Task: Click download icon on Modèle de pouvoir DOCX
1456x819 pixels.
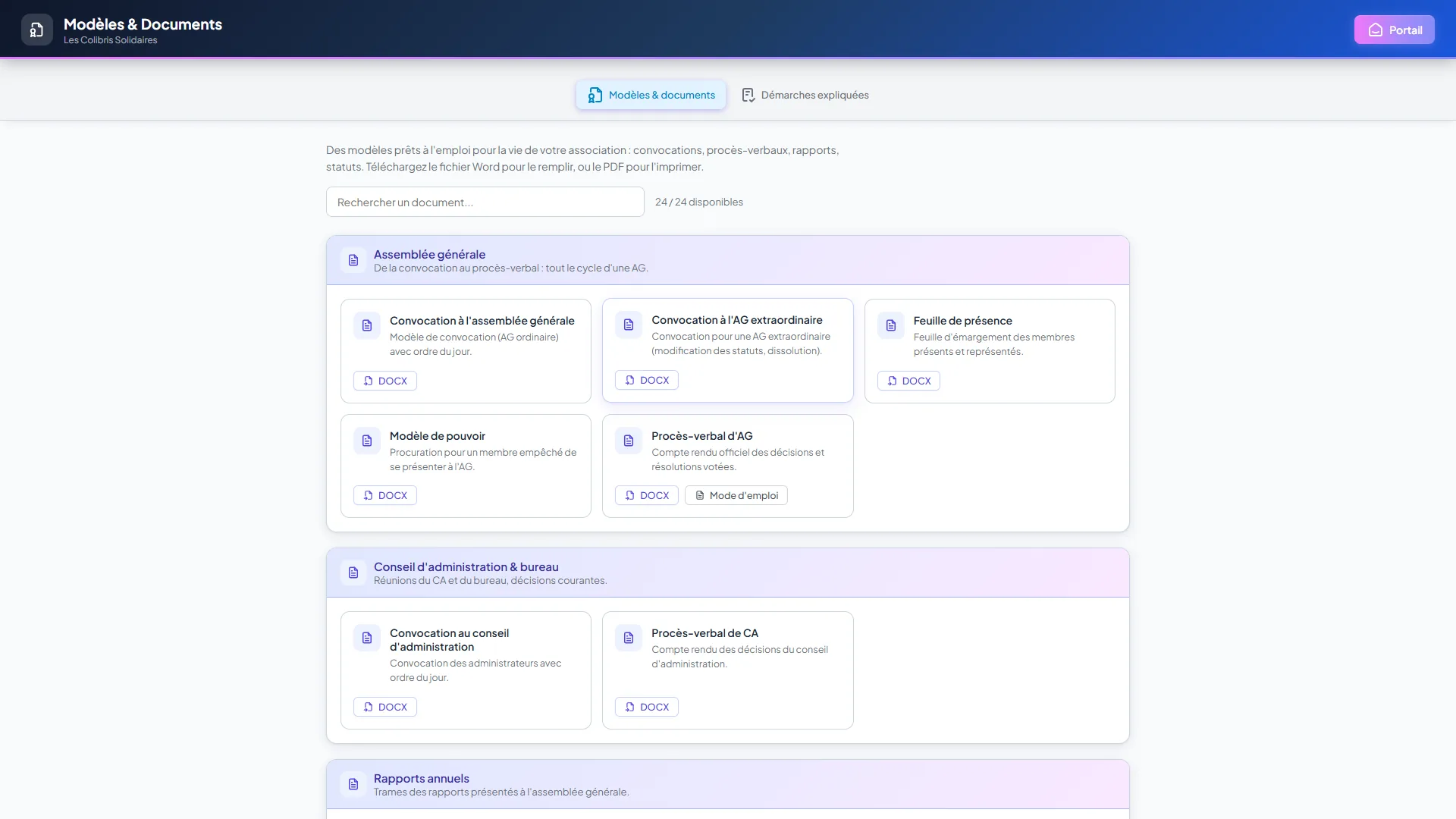Action: coord(368,495)
